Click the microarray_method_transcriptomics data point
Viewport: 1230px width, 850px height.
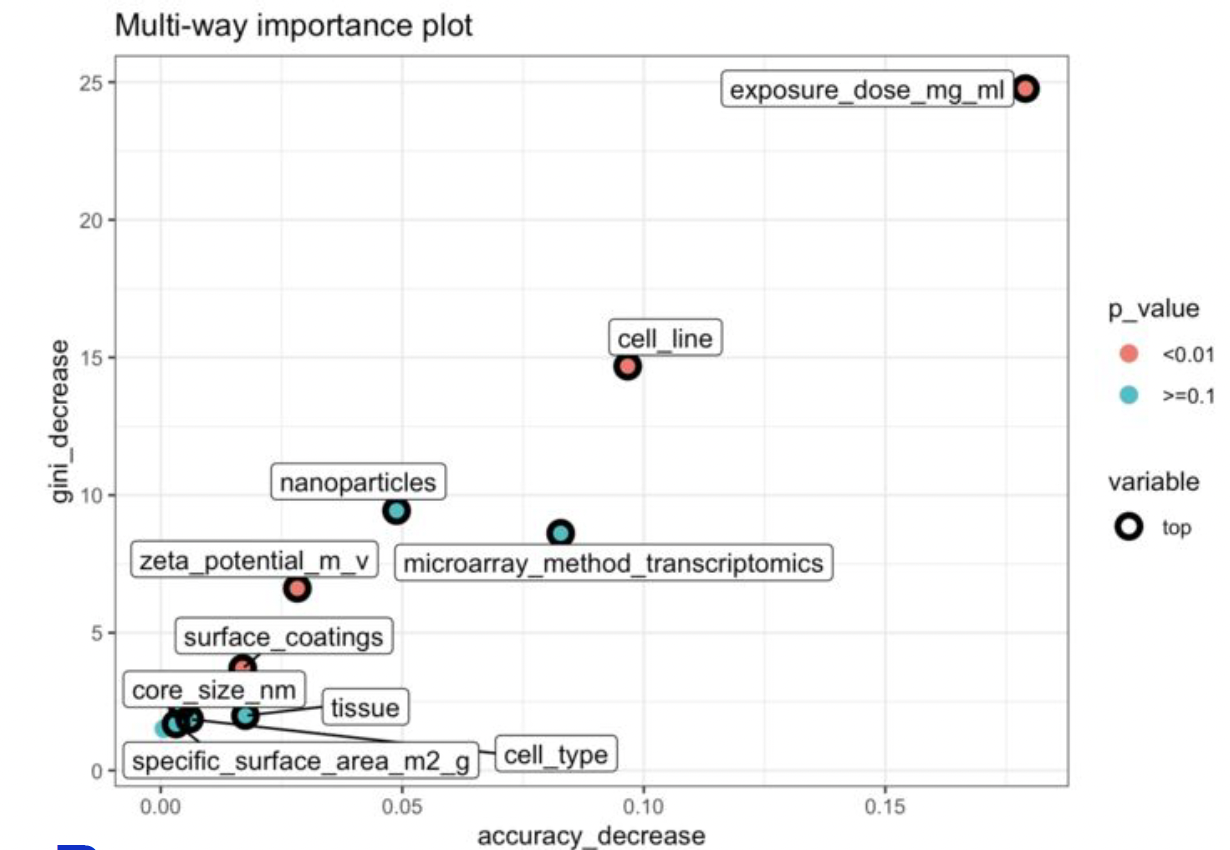point(561,533)
